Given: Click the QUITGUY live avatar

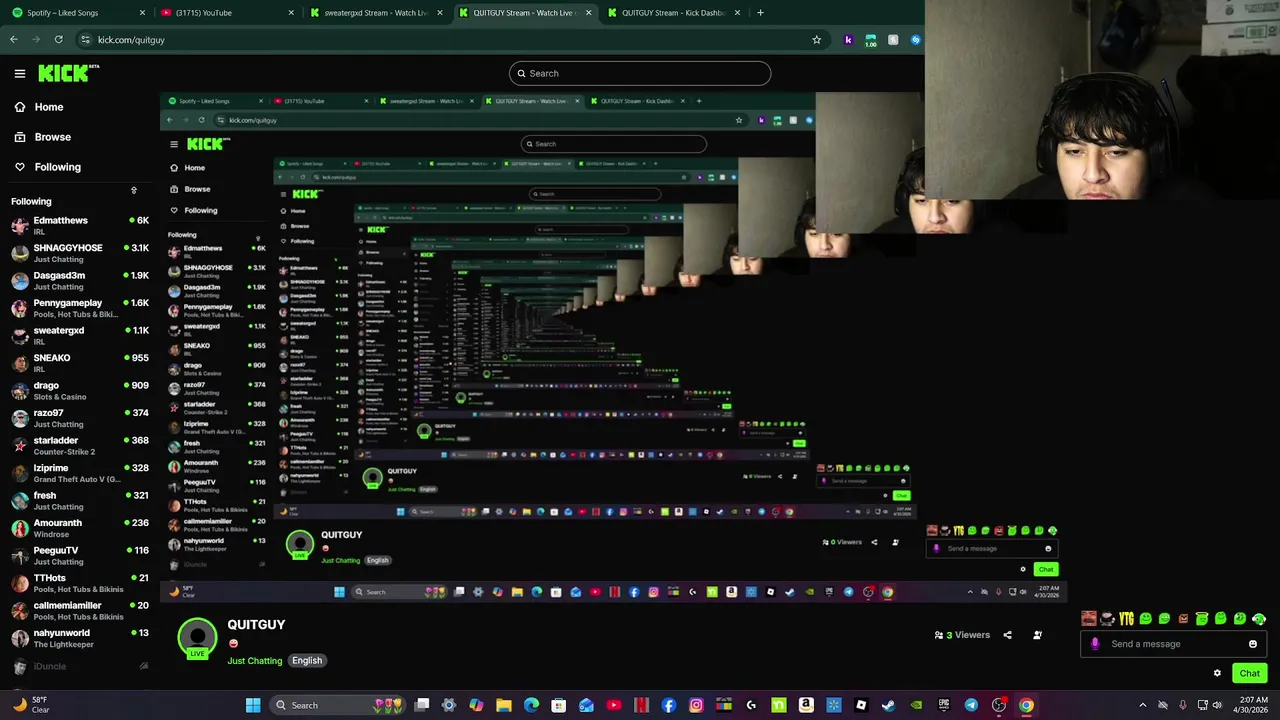Looking at the screenshot, I should point(197,639).
